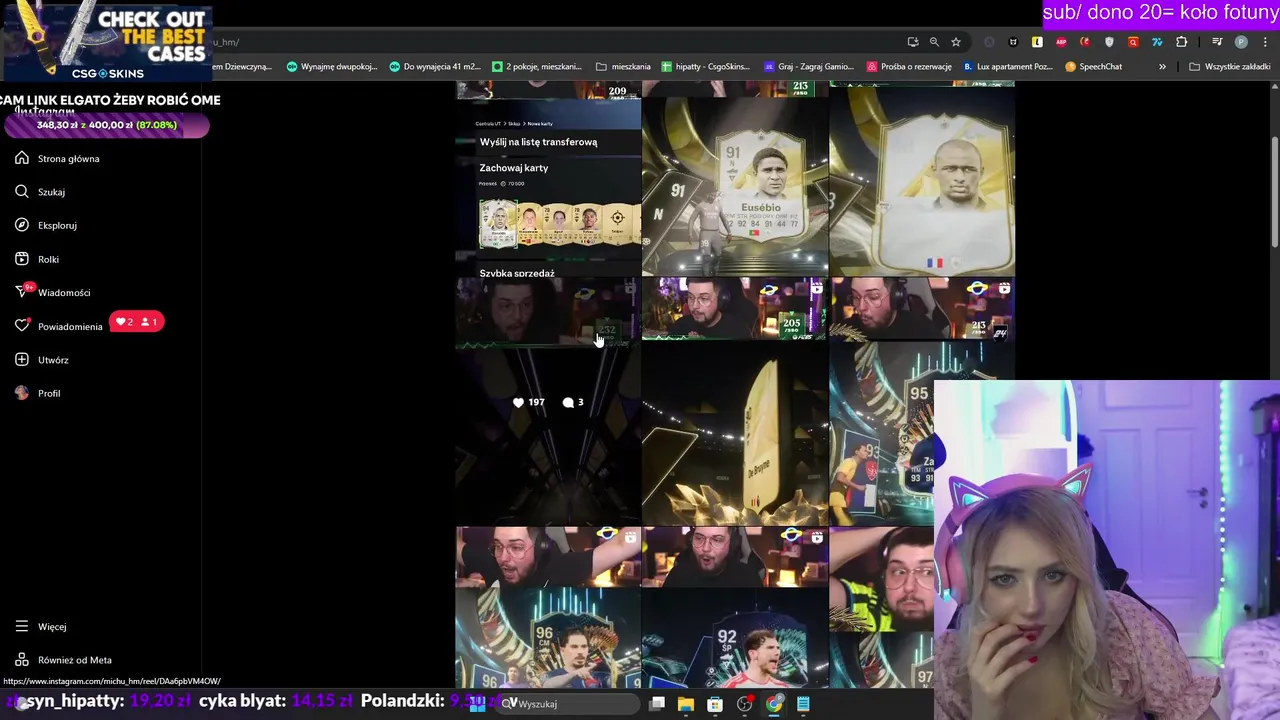The image size is (1280, 720).
Task: Open the Extensions puzzle menu
Action: pyautogui.click(x=1181, y=42)
